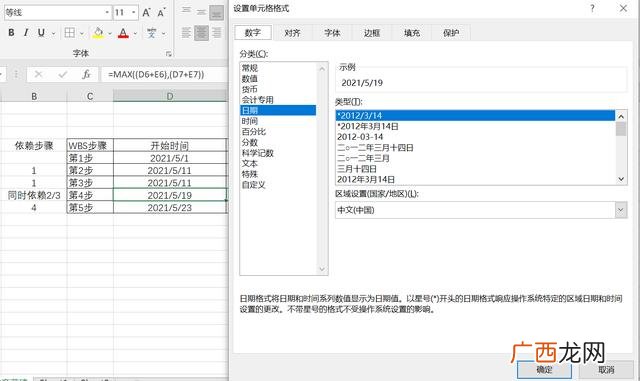The width and height of the screenshot is (640, 381).
Task: Select column C header
Action: tap(90, 96)
